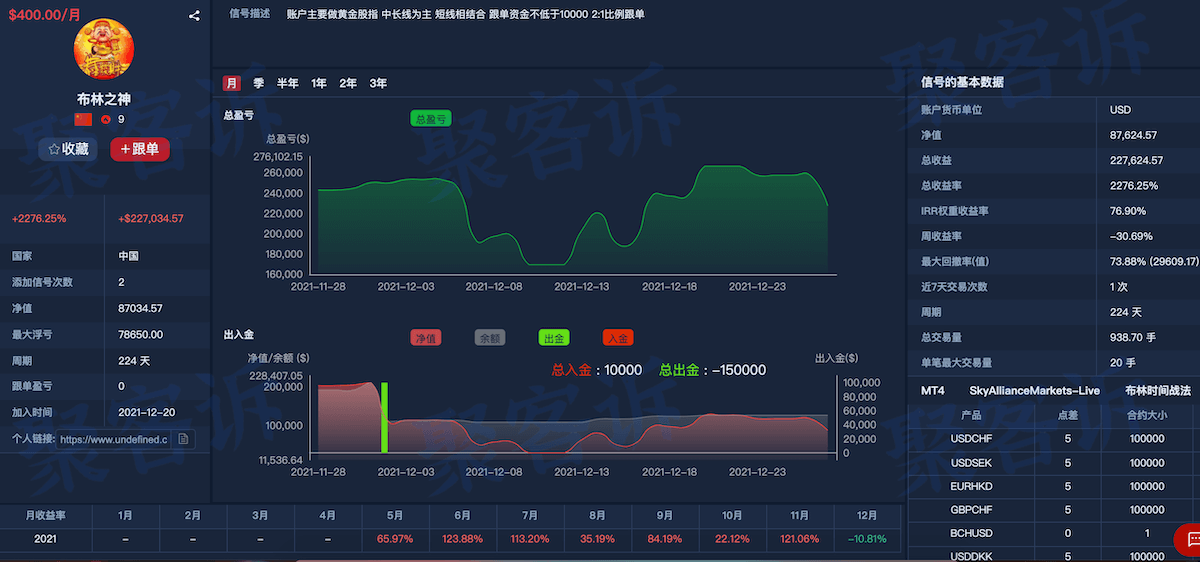Select the 3年 period tab

click(x=378, y=83)
